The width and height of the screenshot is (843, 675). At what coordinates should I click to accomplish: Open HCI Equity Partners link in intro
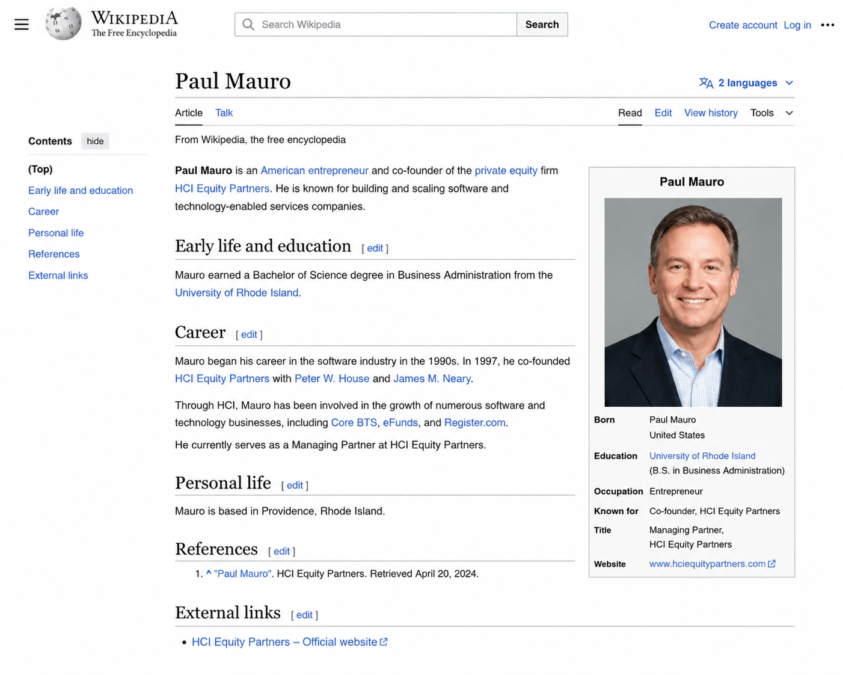coord(222,188)
